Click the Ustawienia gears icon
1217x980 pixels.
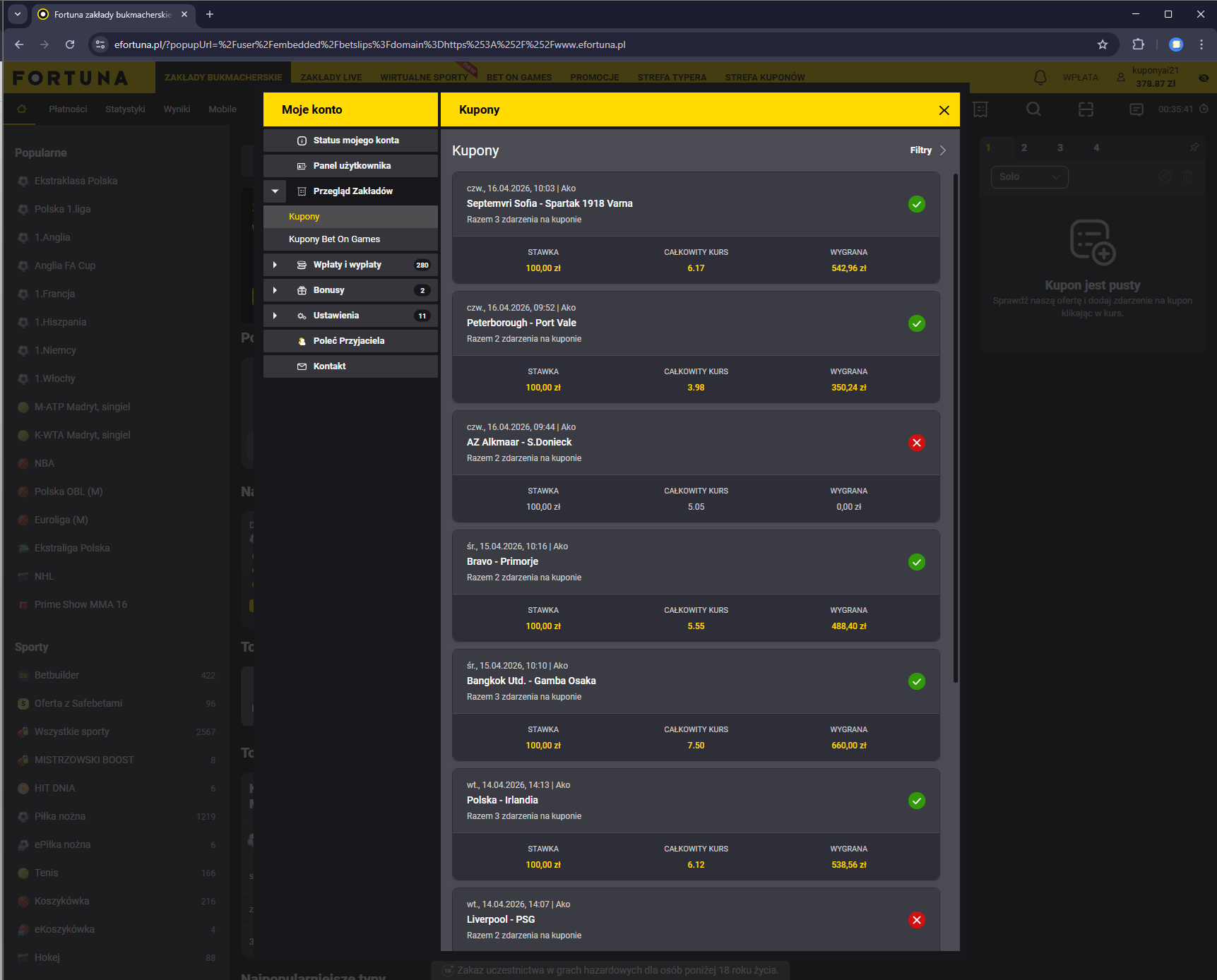[302, 316]
